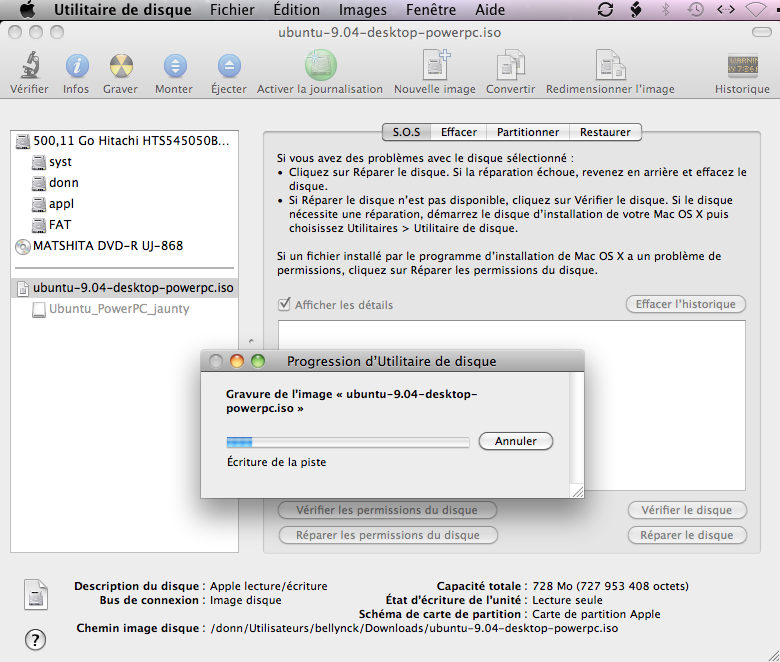Click the menu bar icon left of Bluetooth
Image resolution: width=780 pixels, height=662 pixels.
(636, 9)
